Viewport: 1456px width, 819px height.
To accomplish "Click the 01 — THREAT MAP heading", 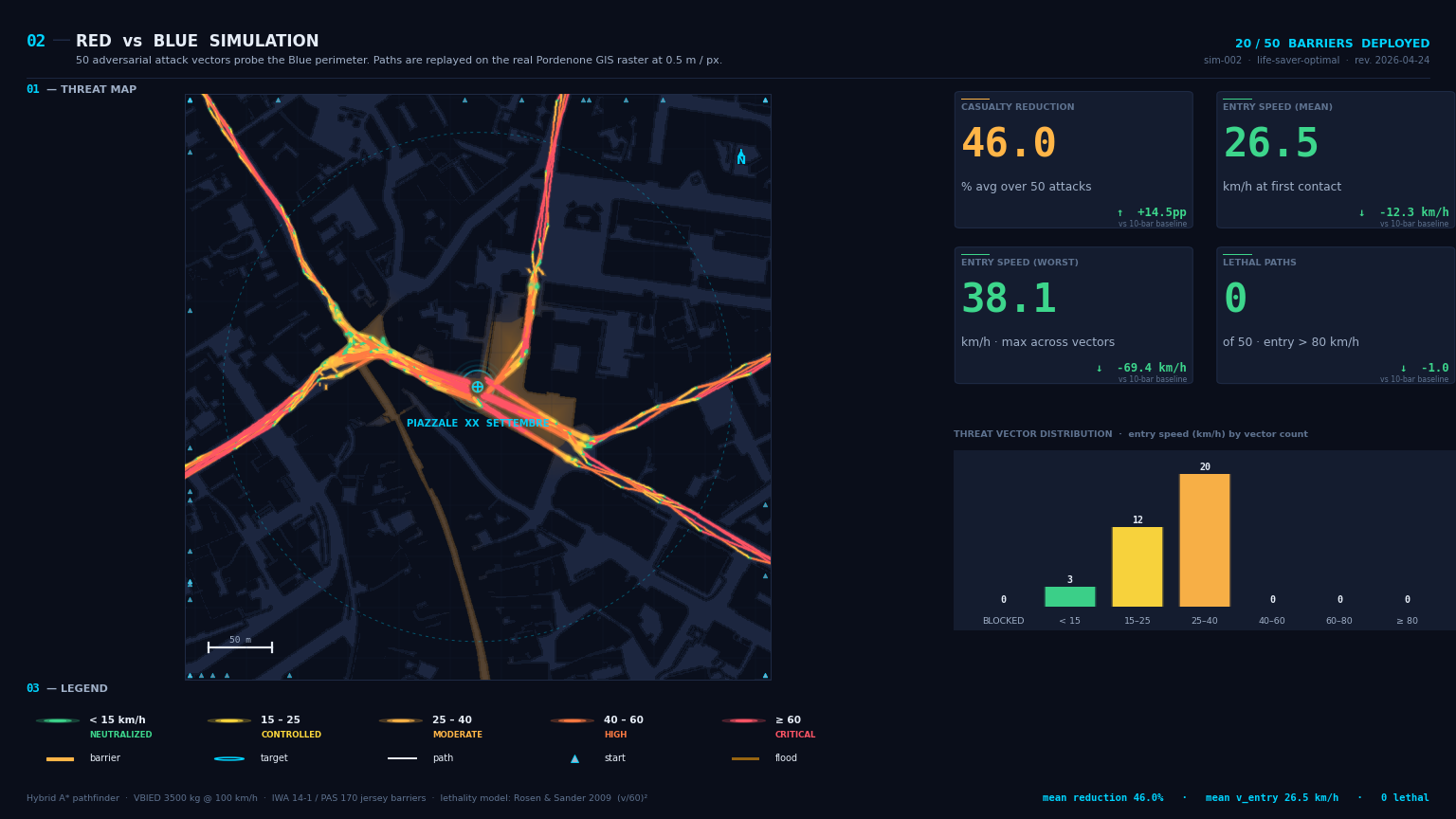I will pyautogui.click(x=82, y=89).
